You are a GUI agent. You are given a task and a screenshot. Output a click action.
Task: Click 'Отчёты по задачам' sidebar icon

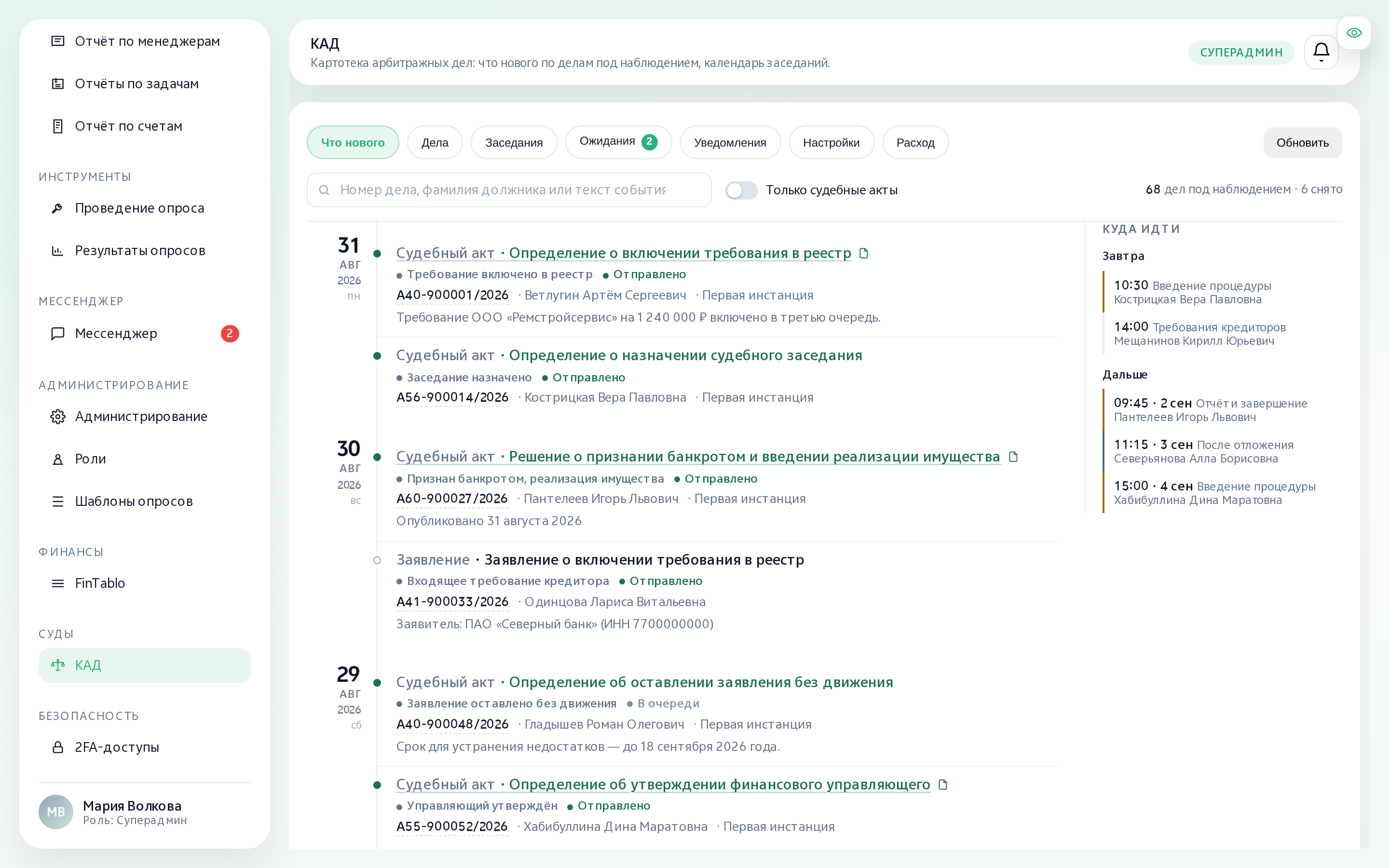pyautogui.click(x=58, y=84)
